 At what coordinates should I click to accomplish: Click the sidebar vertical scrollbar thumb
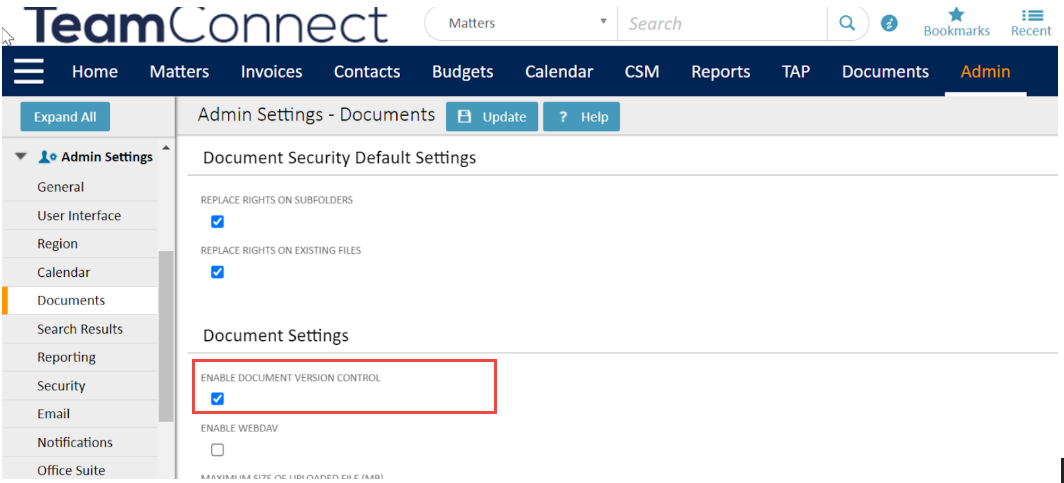pos(166,336)
